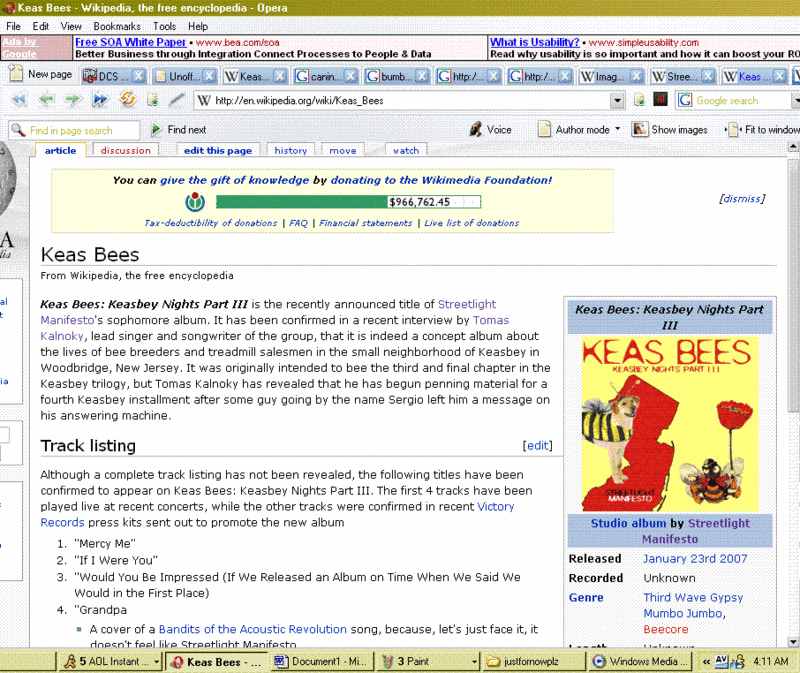Expand the Paint taskbar group arrow
The height and width of the screenshot is (673, 800).
tap(474, 662)
